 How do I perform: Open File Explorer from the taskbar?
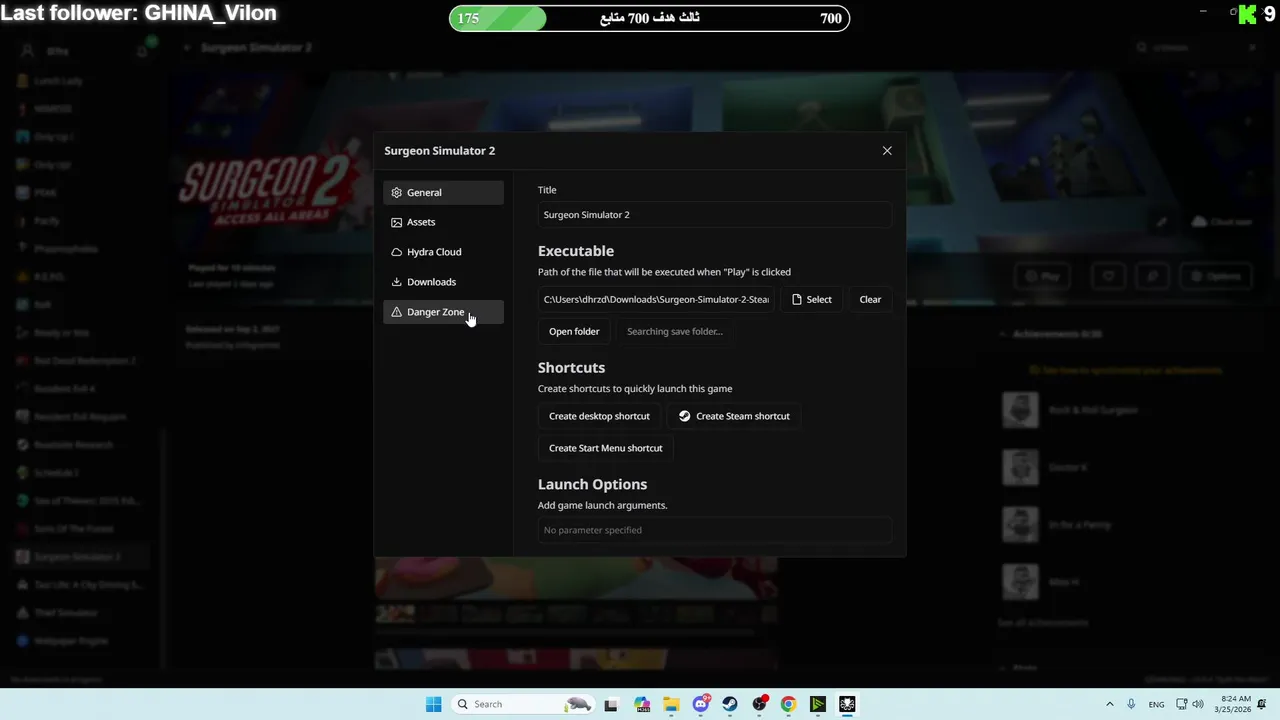pyautogui.click(x=671, y=704)
